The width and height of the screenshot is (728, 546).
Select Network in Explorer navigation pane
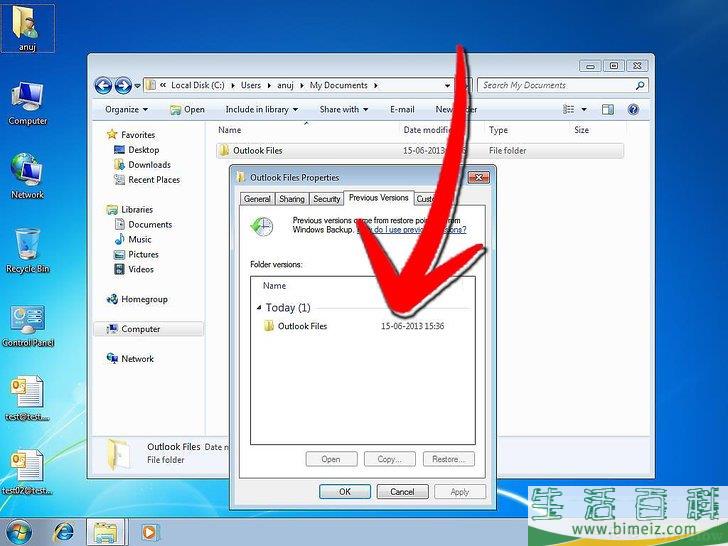[130, 358]
